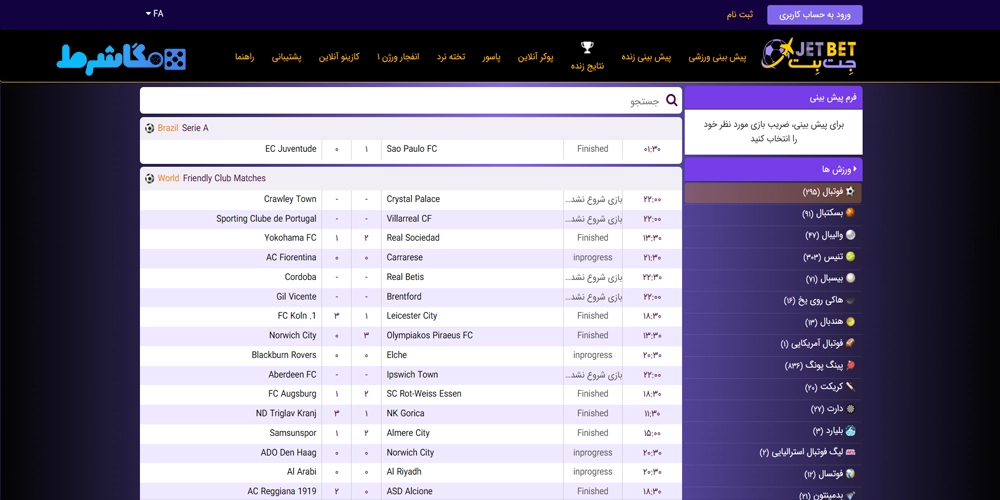Select futsal فوتسال sport icon
This screenshot has width=1000, height=500.
(849, 474)
